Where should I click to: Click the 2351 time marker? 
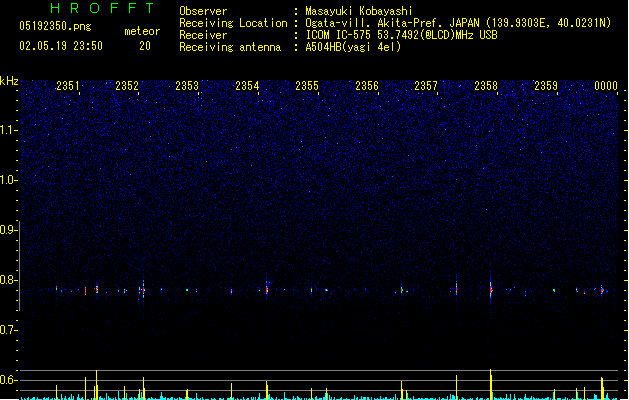click(68, 86)
